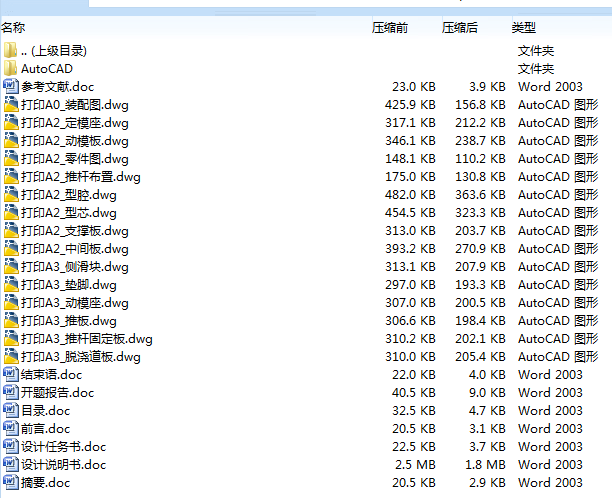Viewport: 612px width, 498px height.
Task: Click the dwg icon of 打印A3_垫脚.dwg
Action: coord(11,284)
